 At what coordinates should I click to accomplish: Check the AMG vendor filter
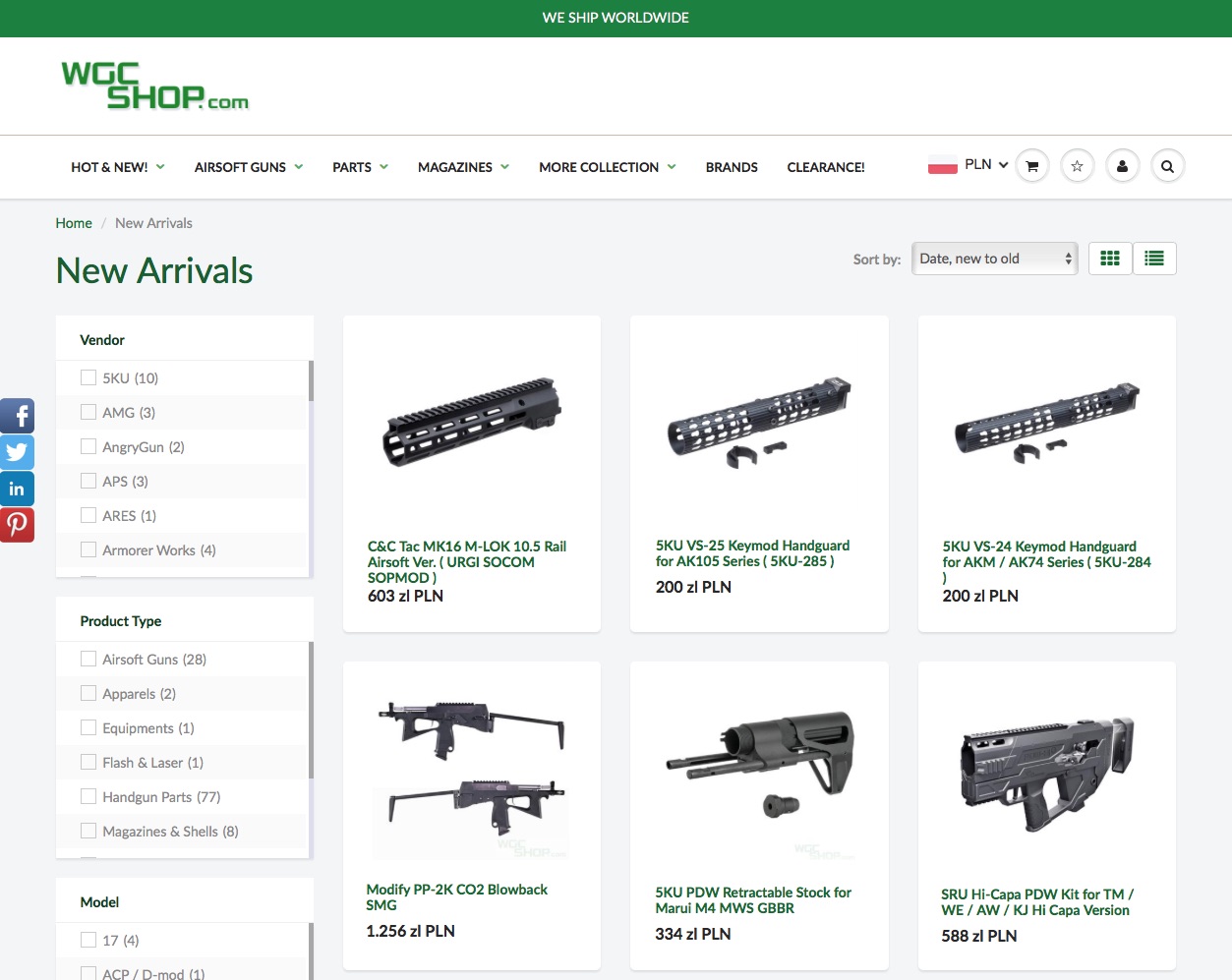(x=88, y=412)
